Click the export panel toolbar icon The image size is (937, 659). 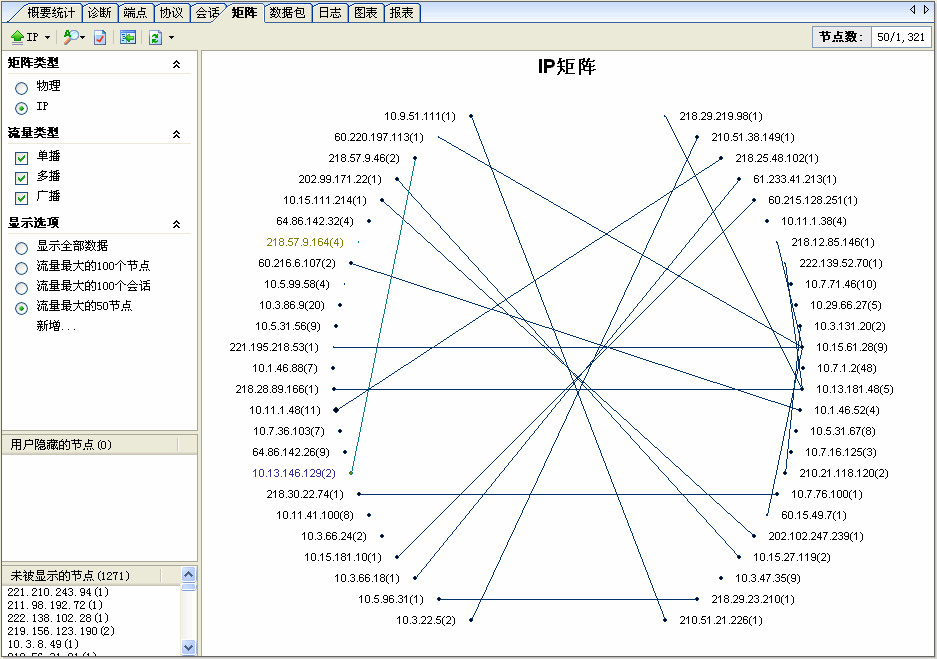pyautogui.click(x=127, y=37)
